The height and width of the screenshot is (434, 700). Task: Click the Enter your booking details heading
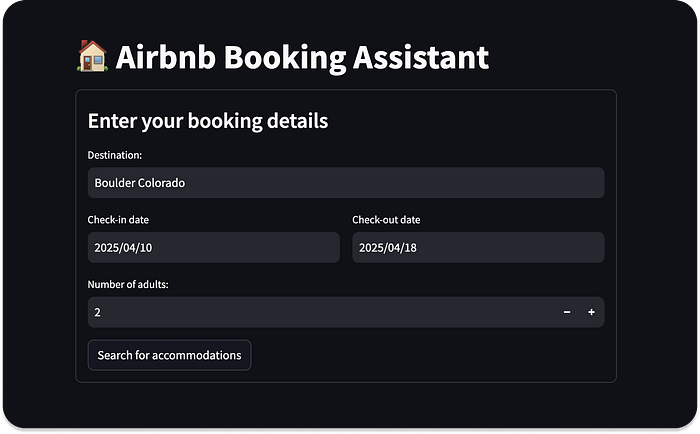(208, 121)
